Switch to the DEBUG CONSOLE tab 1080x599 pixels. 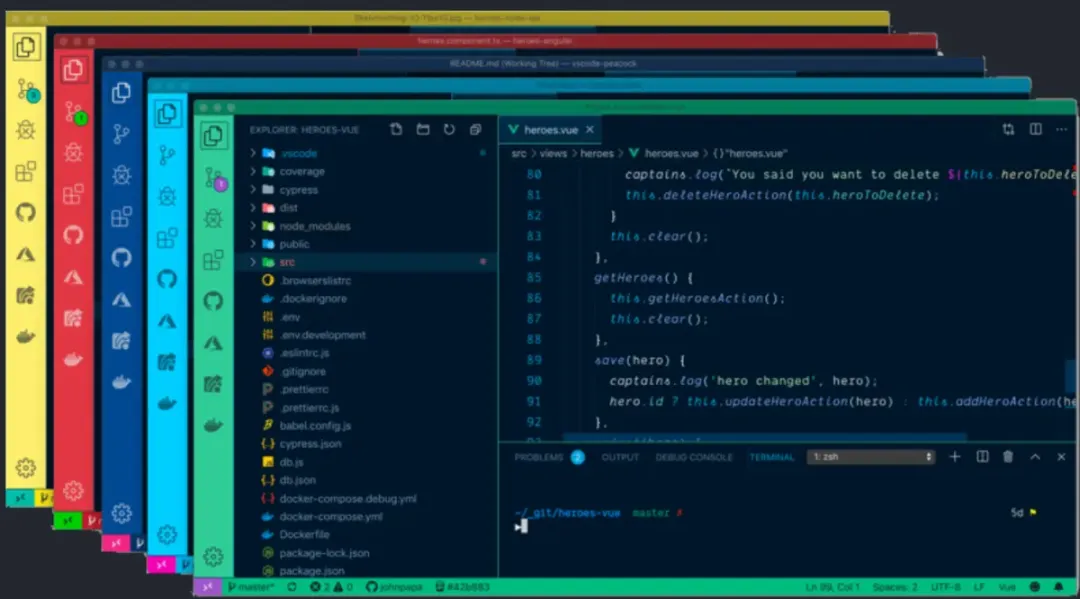694,456
